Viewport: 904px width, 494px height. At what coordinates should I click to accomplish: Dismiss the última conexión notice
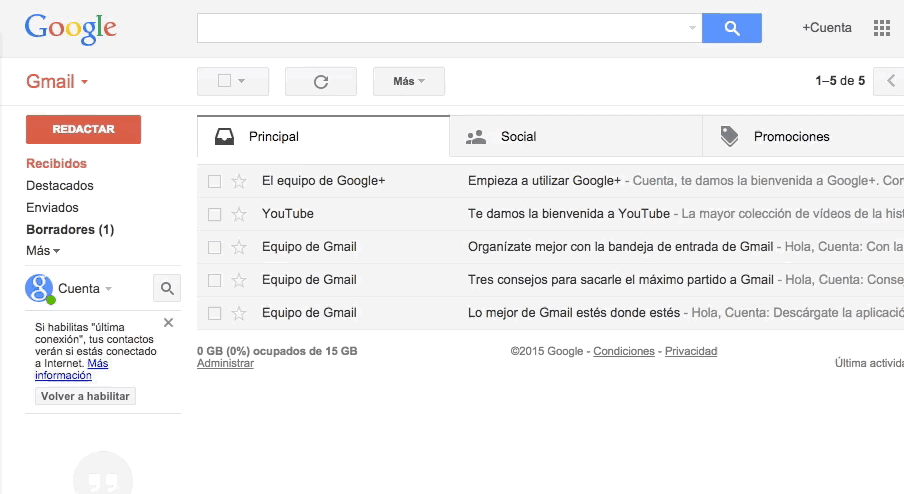tap(168, 323)
